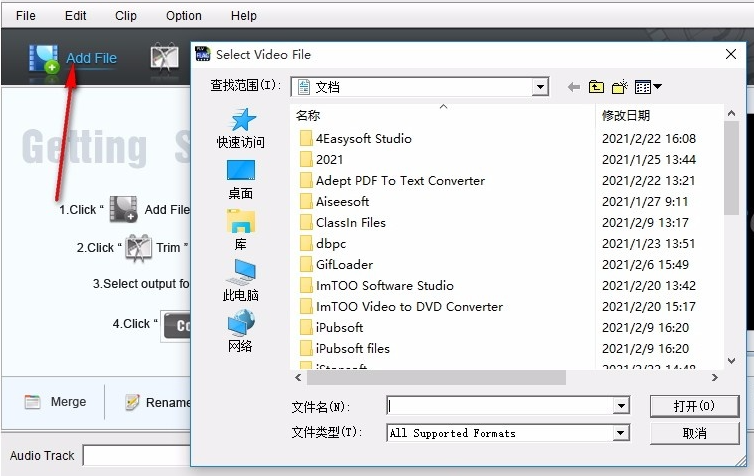
Task: Select the ClassIn Files folder icon
Action: (x=306, y=222)
